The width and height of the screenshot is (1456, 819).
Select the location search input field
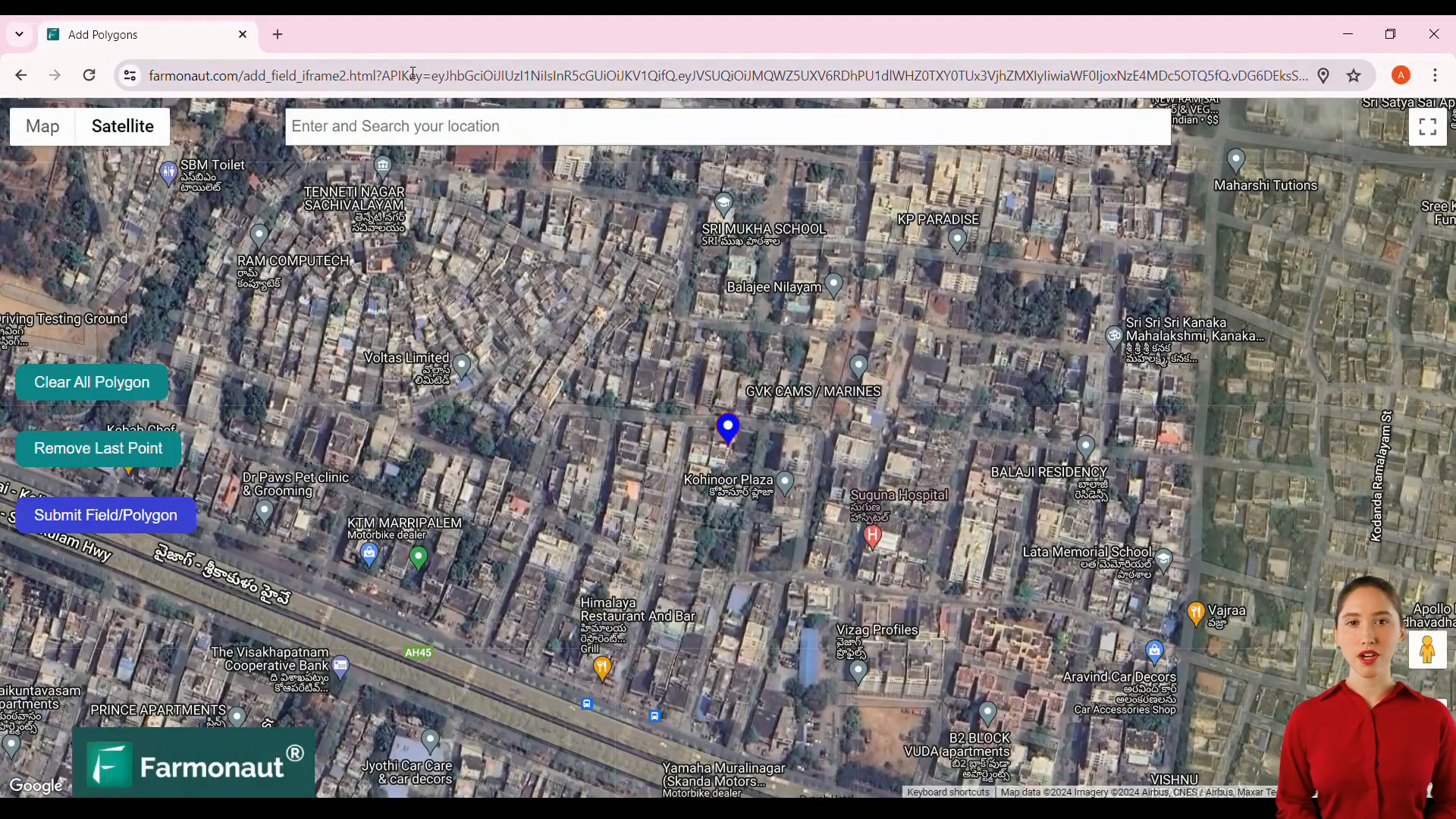[x=728, y=126]
